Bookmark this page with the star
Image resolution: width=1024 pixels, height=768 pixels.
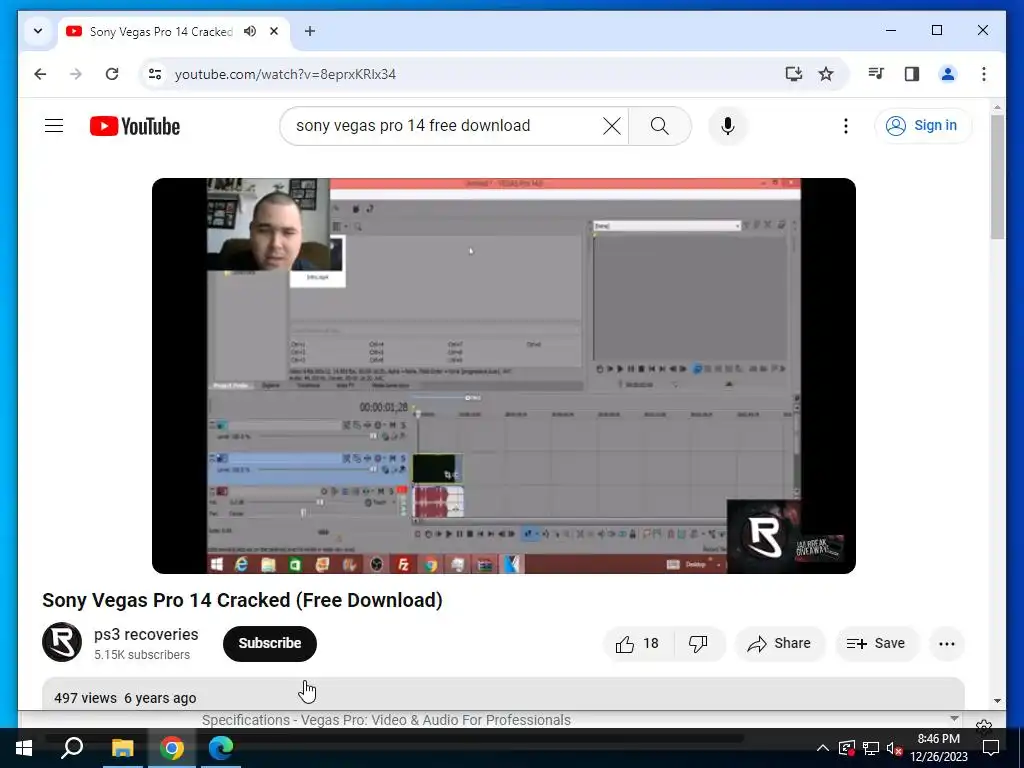click(826, 74)
